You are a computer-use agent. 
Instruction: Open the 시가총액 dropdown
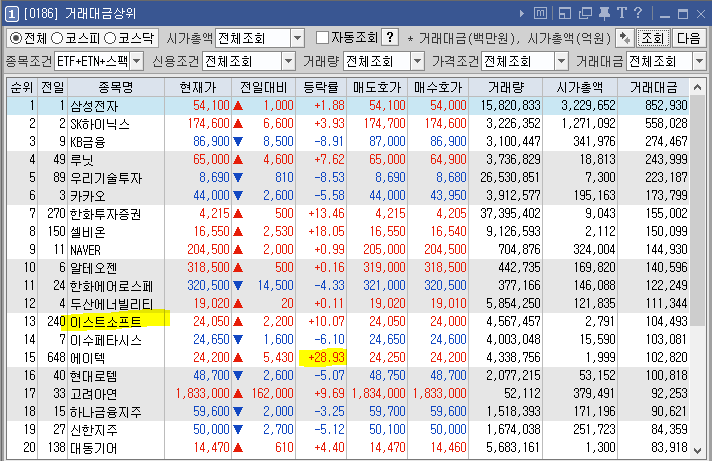pyautogui.click(x=297, y=38)
